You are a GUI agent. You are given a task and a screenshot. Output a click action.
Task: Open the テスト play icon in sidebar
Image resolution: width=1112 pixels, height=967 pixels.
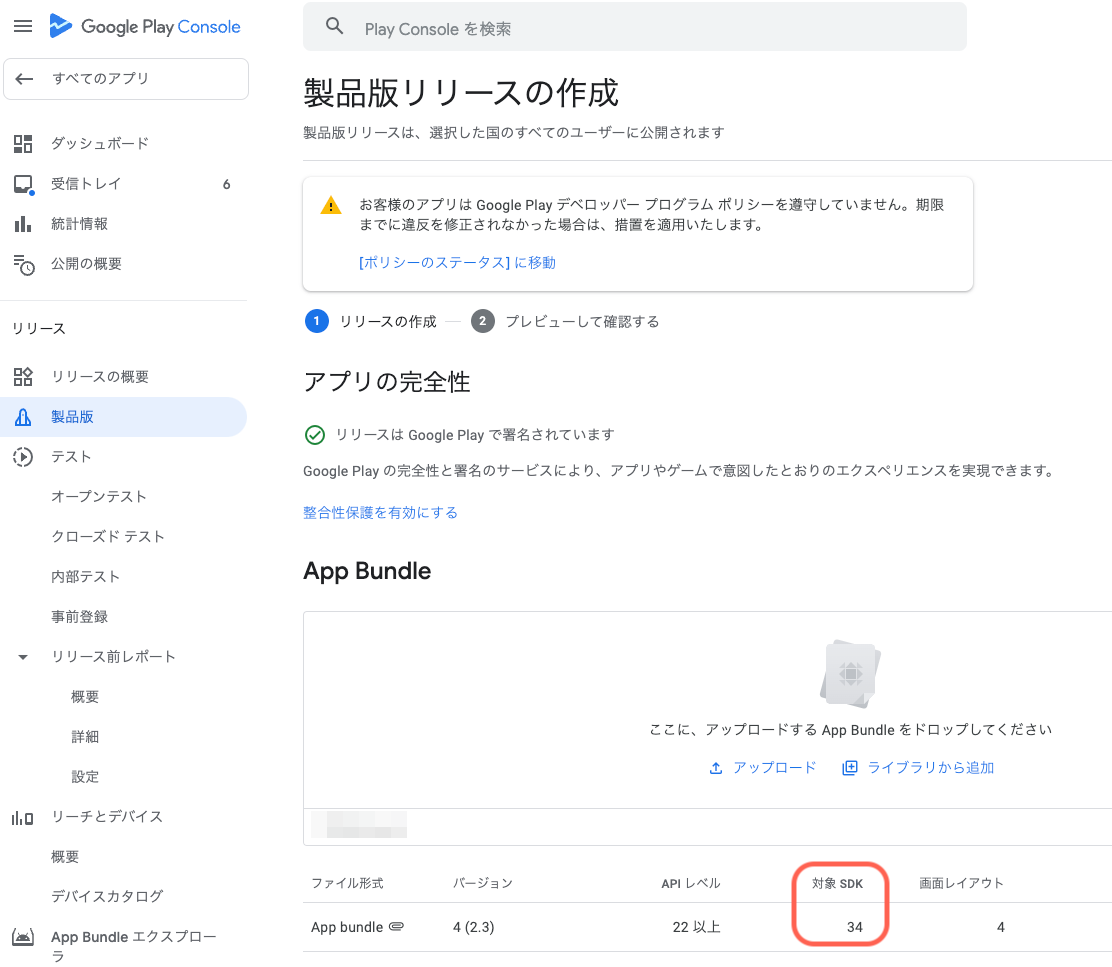(x=22, y=456)
